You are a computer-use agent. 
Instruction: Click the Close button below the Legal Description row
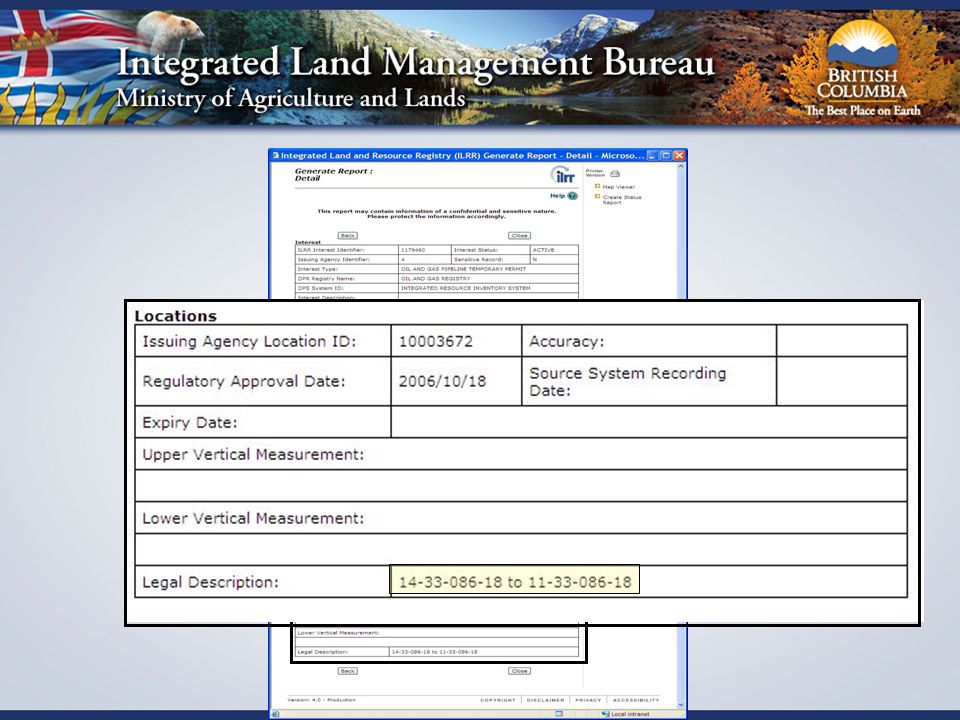click(519, 671)
